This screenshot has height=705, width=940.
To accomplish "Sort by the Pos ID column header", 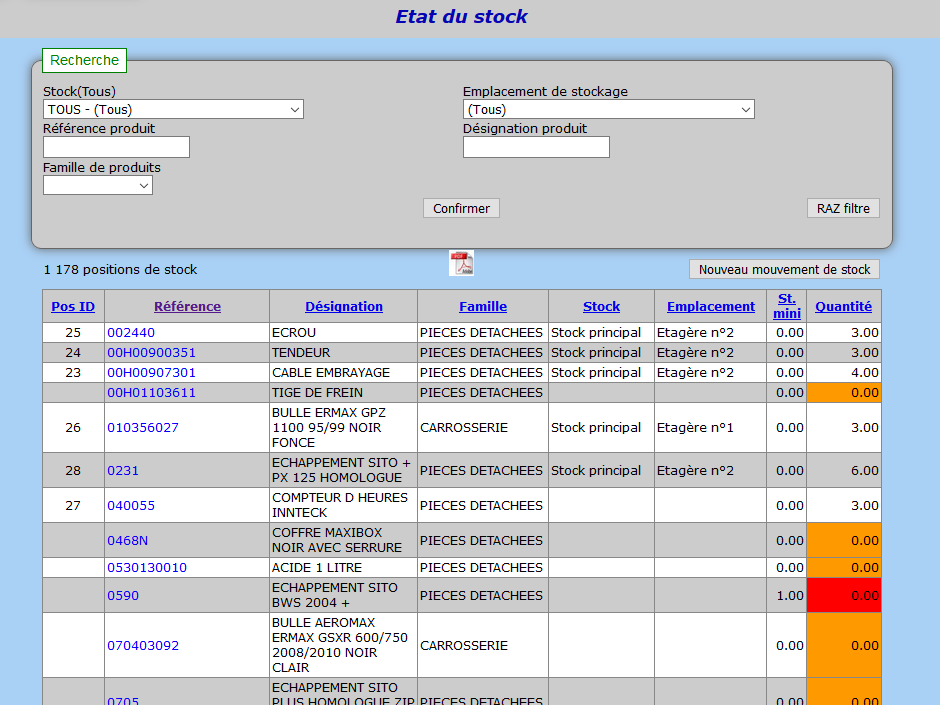I will [x=73, y=307].
